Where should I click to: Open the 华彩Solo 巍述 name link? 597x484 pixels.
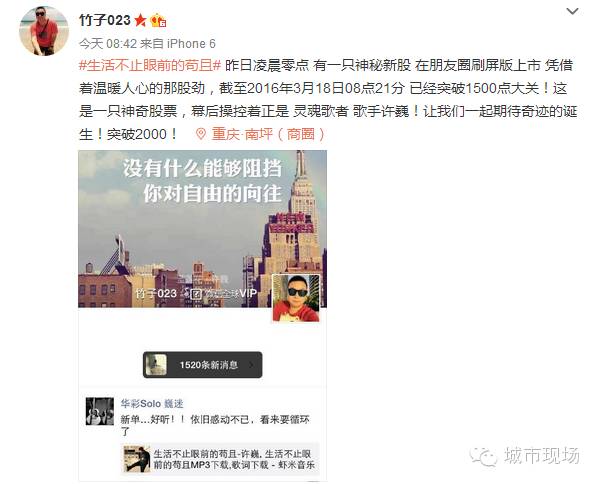(152, 403)
